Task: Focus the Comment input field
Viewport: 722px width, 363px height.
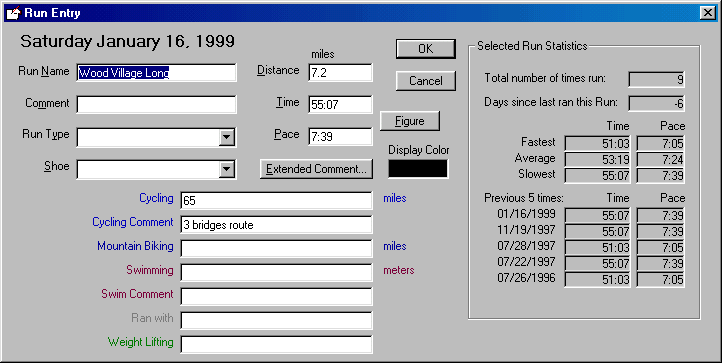Action: click(157, 105)
